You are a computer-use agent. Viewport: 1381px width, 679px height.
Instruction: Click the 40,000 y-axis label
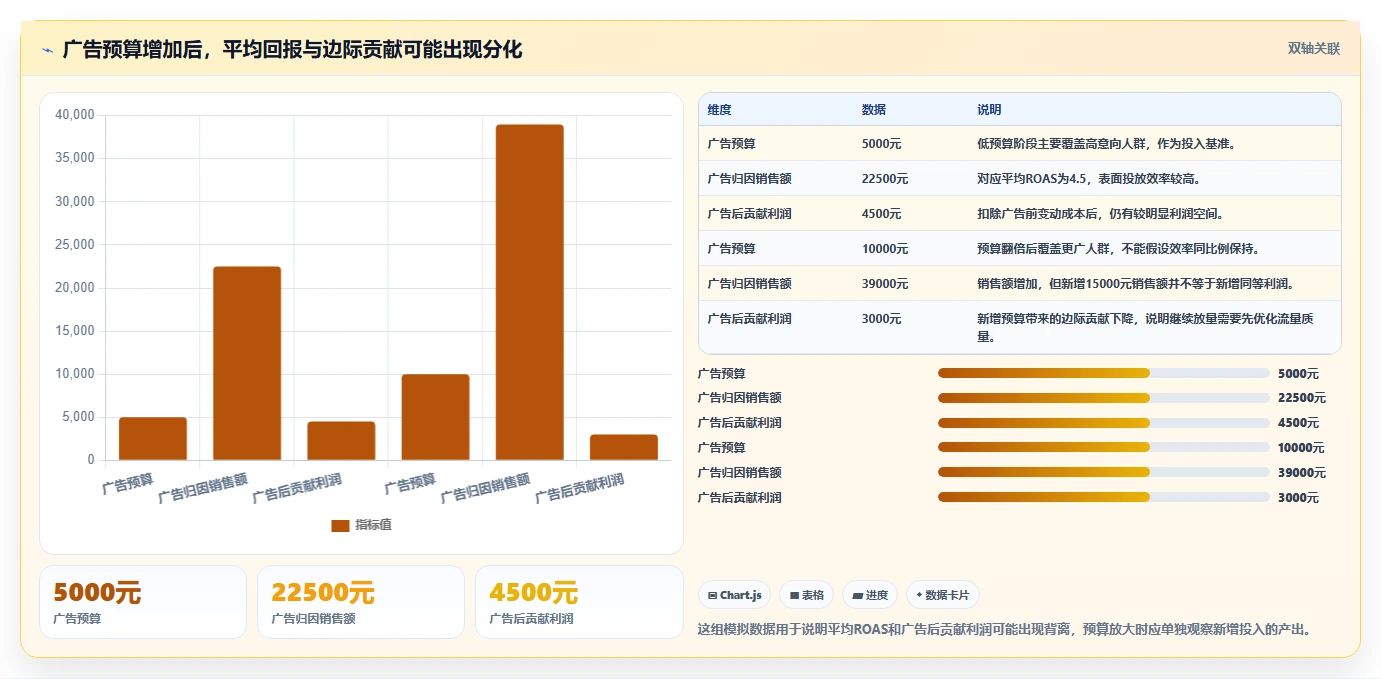[x=75, y=115]
